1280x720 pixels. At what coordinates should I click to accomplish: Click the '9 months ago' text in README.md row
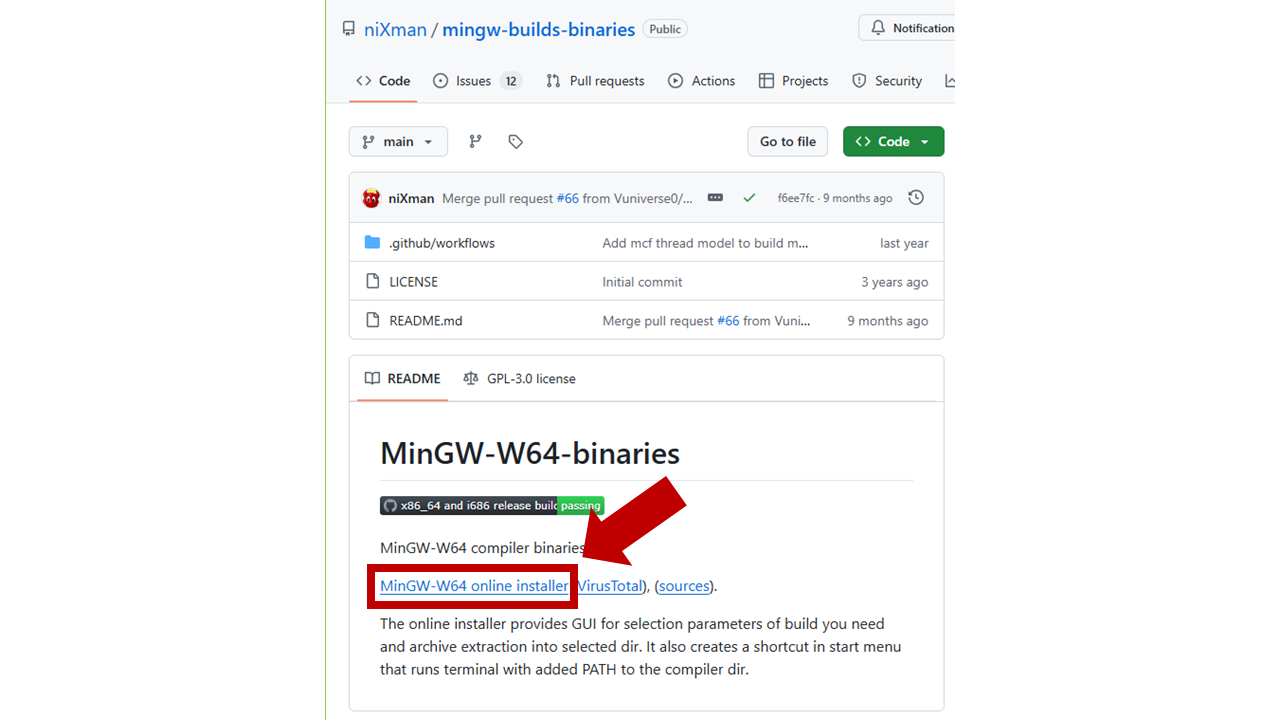tap(888, 321)
